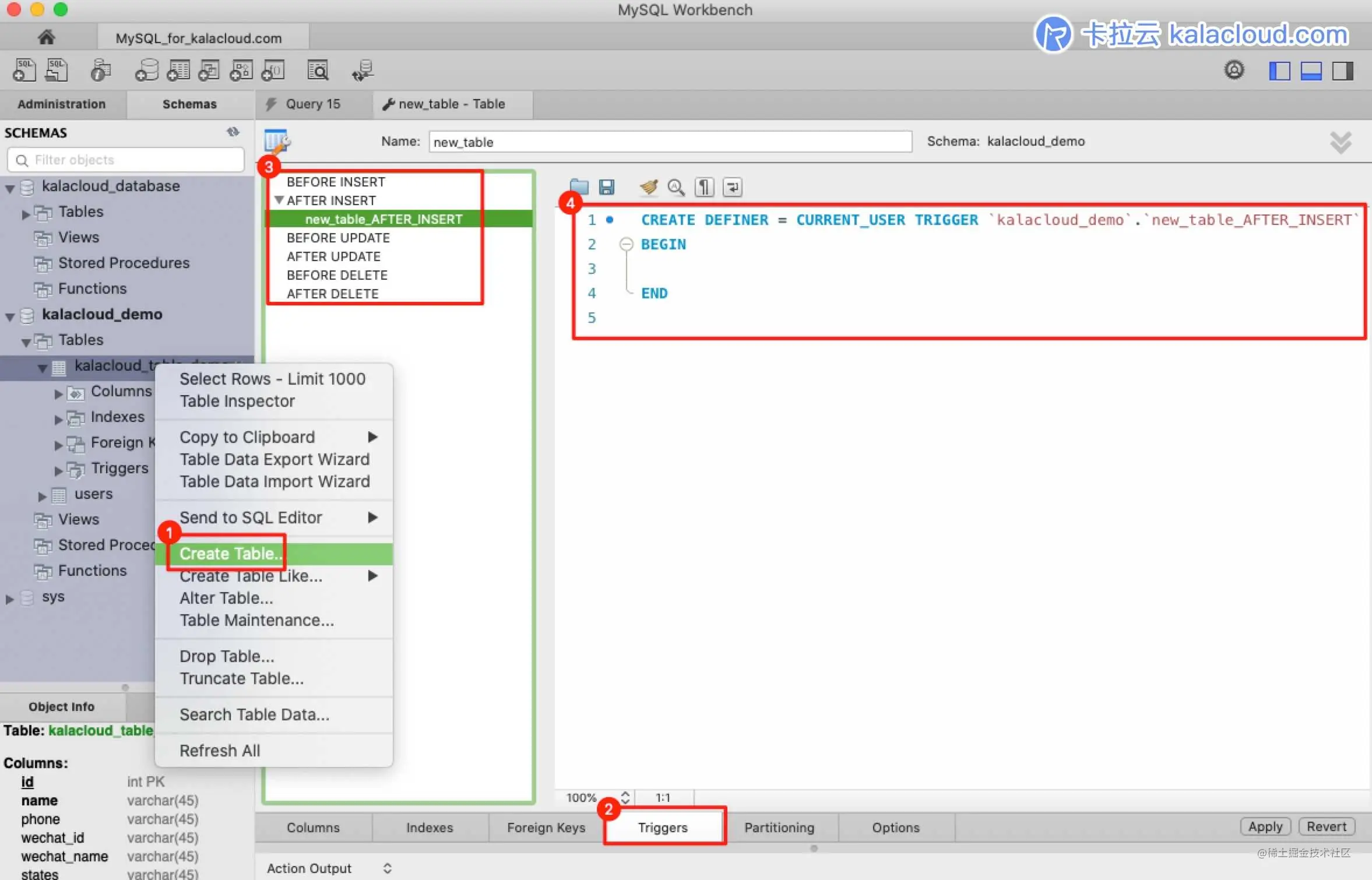Select the Triggers editor tab
1372x880 pixels.
[663, 826]
